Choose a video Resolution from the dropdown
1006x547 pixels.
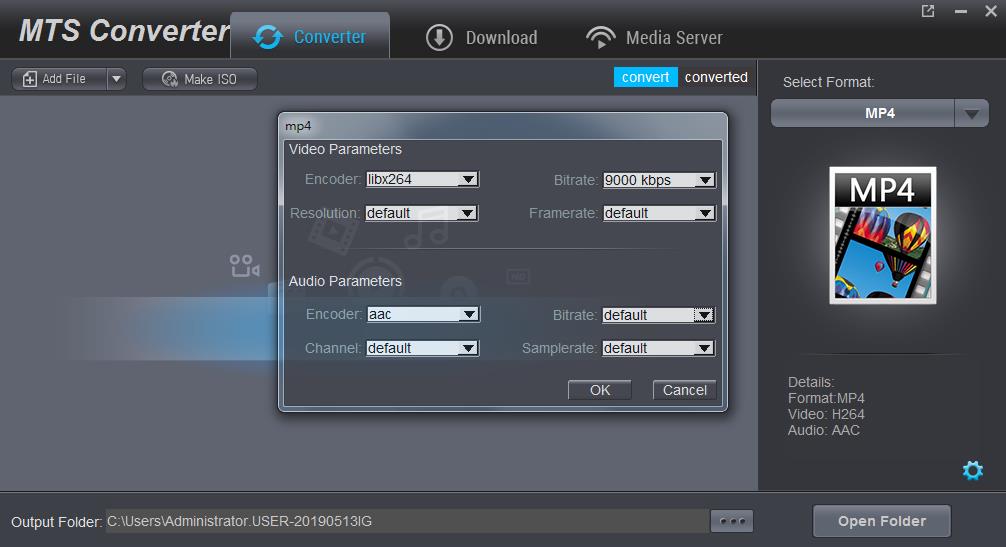(468, 213)
